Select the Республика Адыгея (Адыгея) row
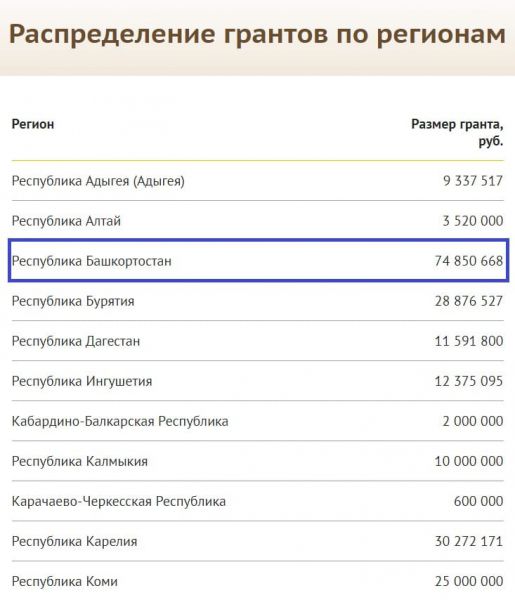The width and height of the screenshot is (515, 600). click(258, 181)
